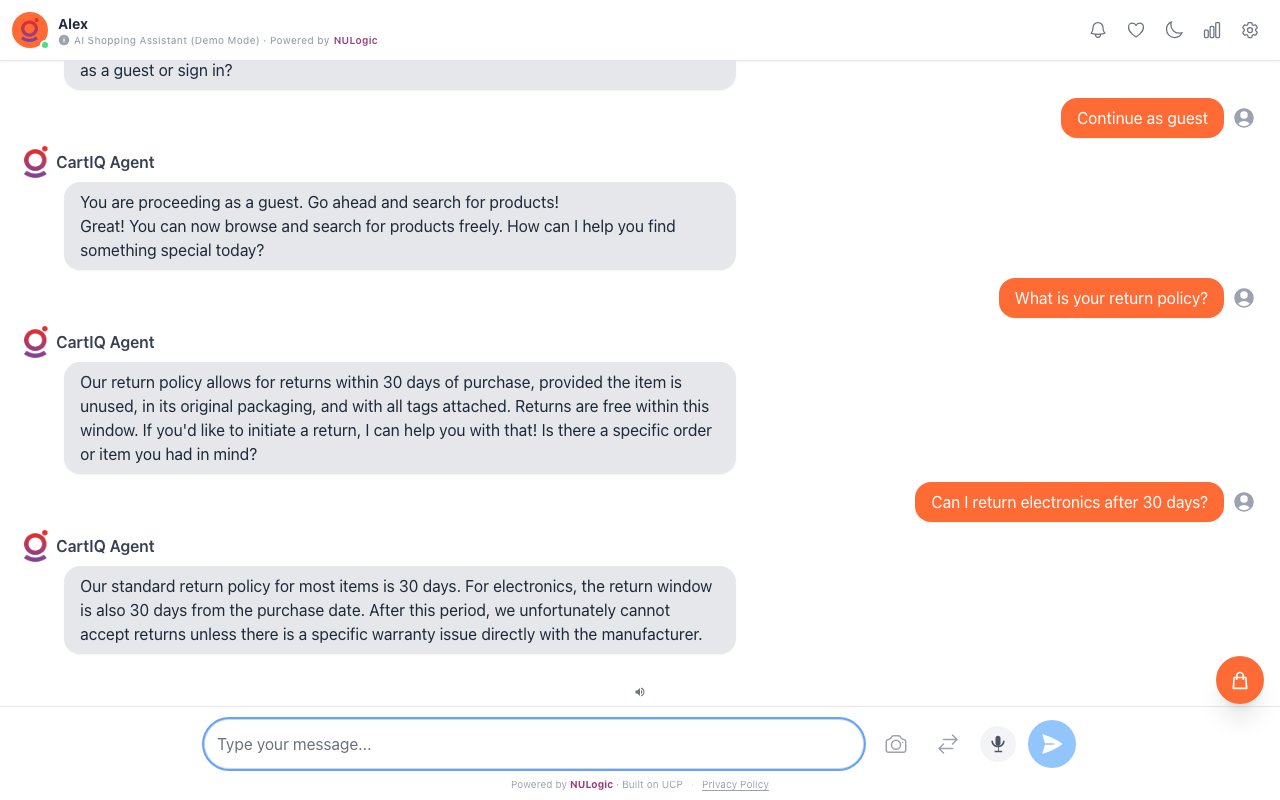Open settings gear icon
This screenshot has height=800, width=1280.
(x=1250, y=30)
